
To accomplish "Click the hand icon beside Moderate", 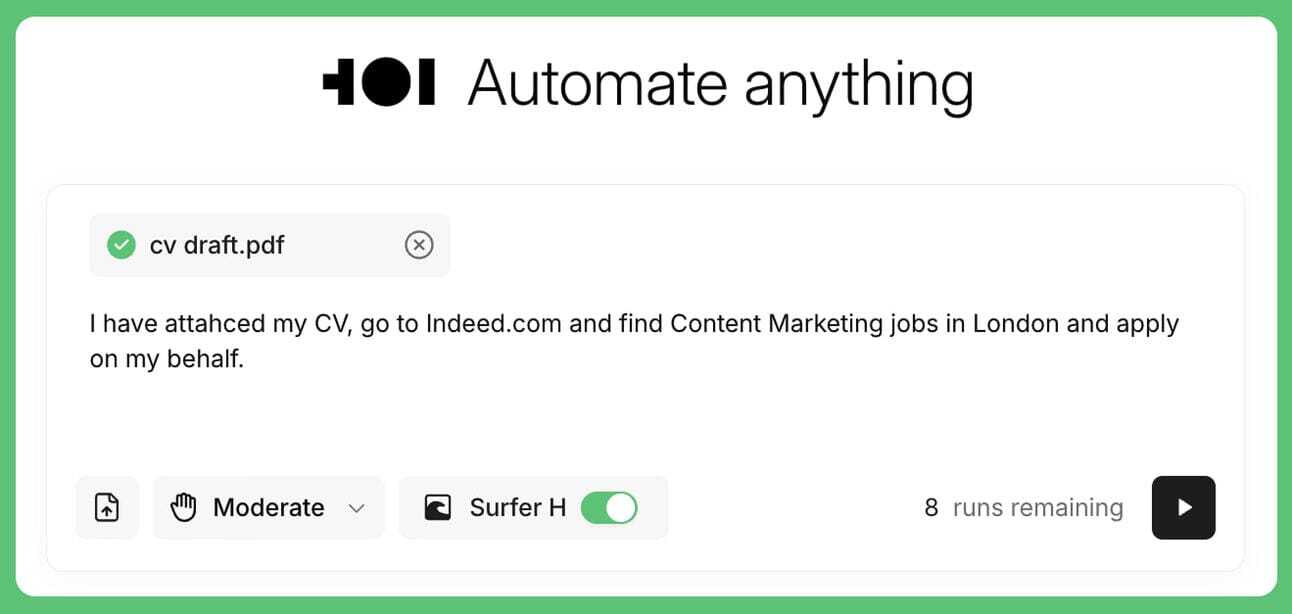I will click(183, 507).
